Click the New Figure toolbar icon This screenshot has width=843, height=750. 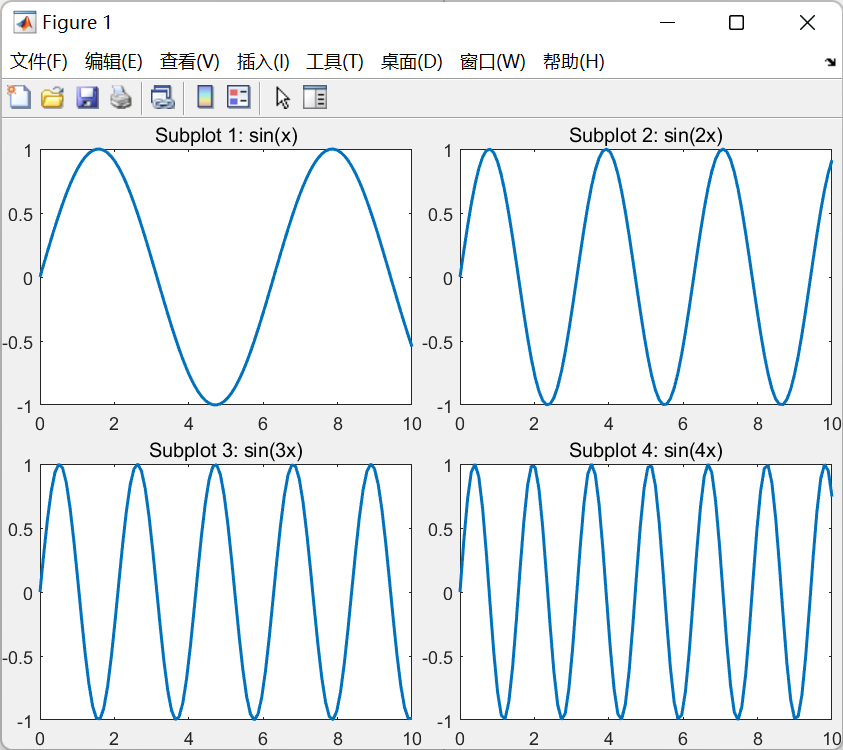click(19, 98)
